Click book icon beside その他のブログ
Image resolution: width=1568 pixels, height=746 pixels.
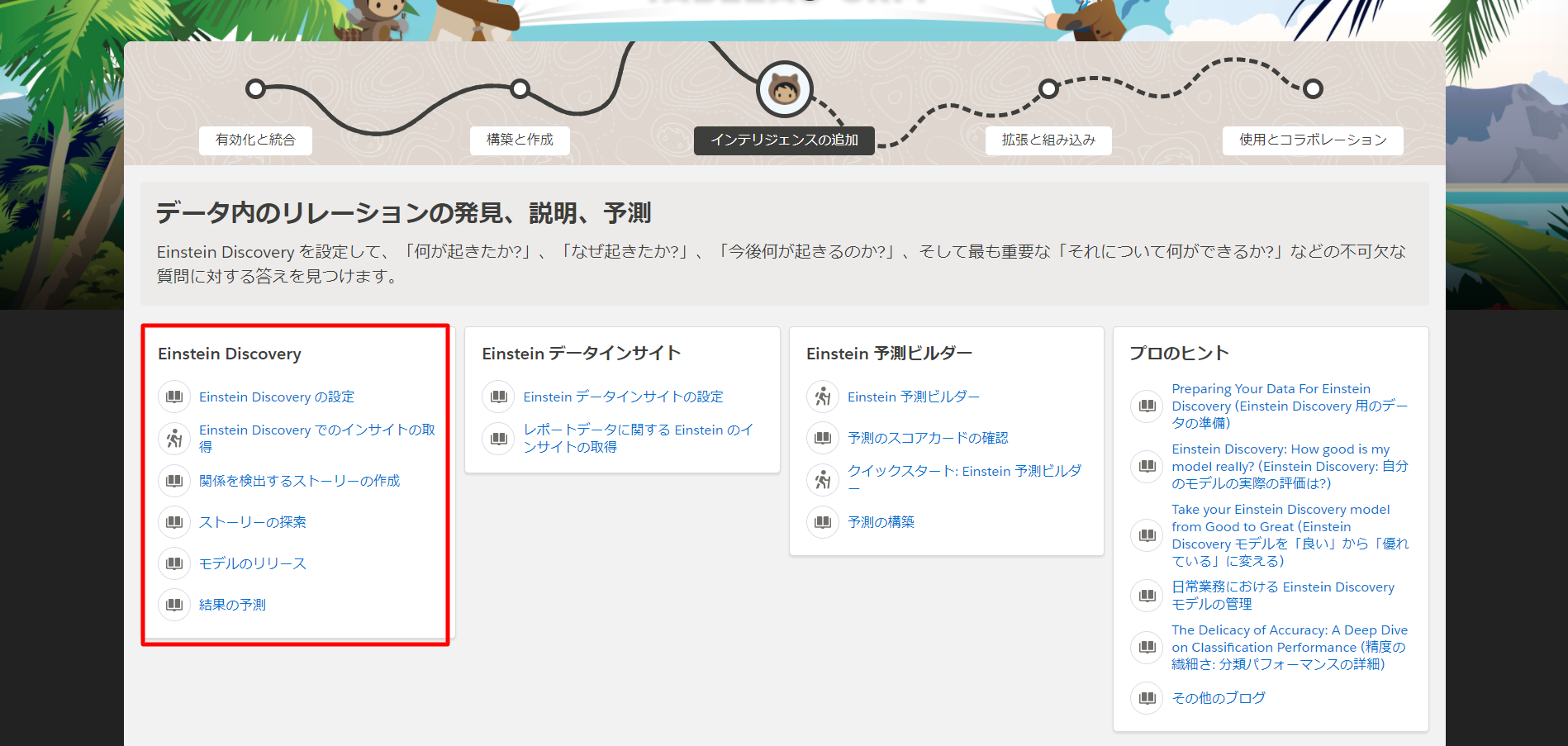coord(1147,698)
